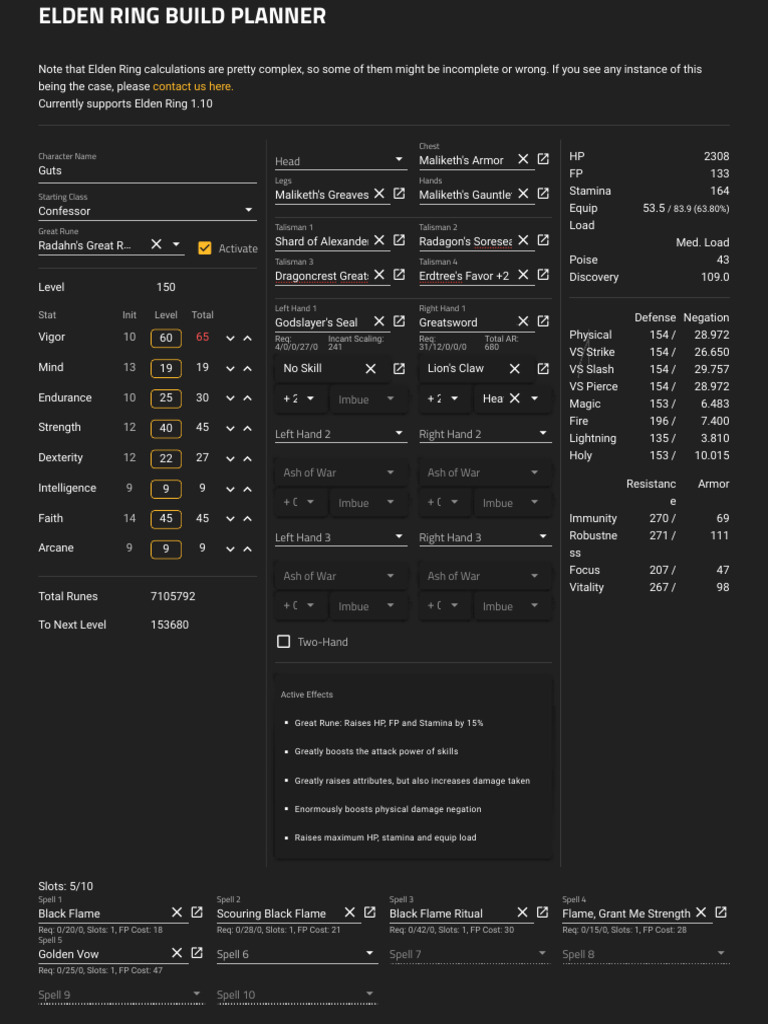Open the Left Hand 2 weapon dropdown
The width and height of the screenshot is (768, 1024).
(340, 434)
